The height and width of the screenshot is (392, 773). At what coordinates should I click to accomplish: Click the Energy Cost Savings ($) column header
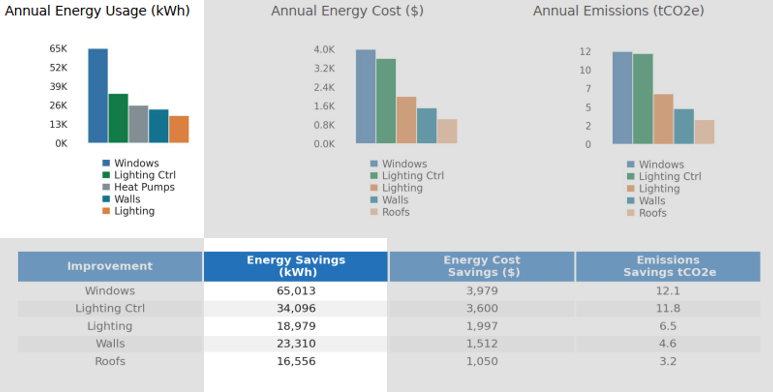pyautogui.click(x=482, y=266)
